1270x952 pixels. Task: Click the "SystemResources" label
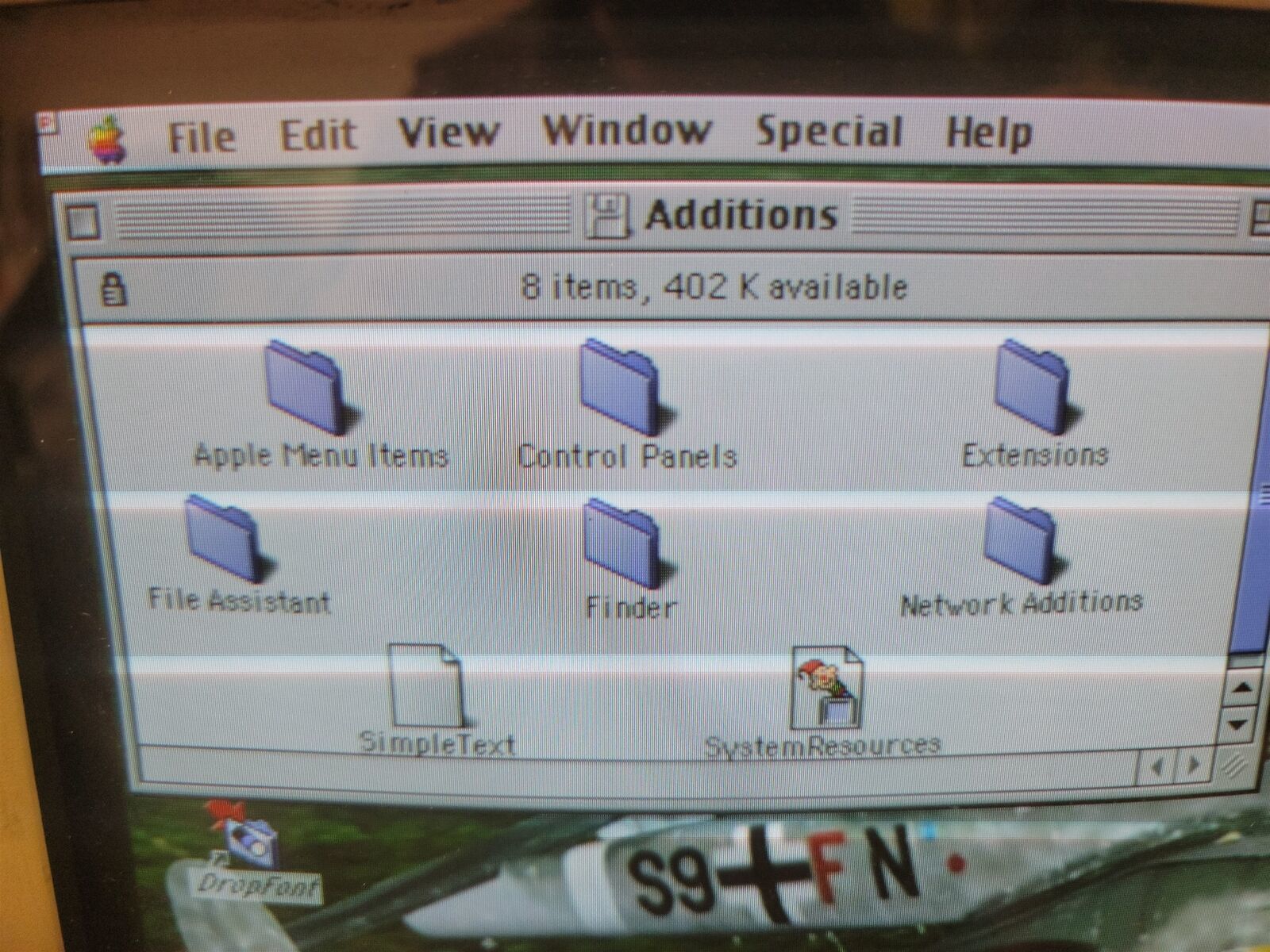pos(822,746)
